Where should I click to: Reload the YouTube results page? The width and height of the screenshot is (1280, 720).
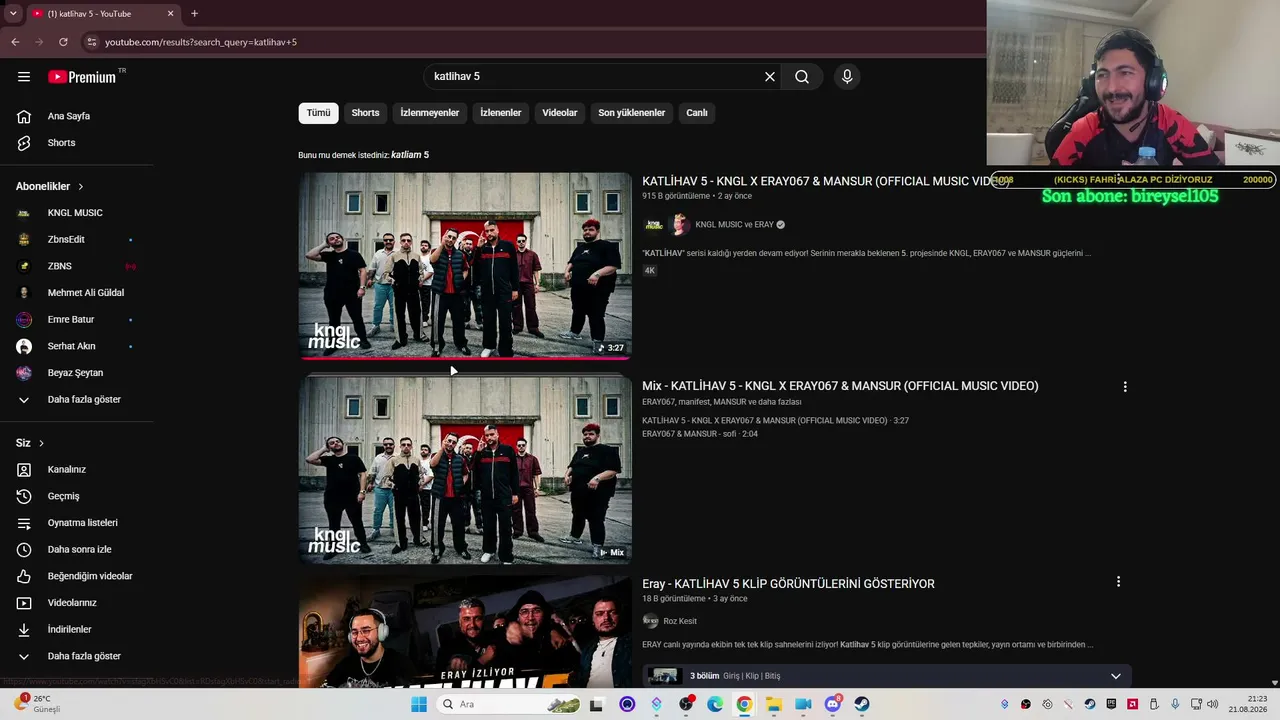tap(63, 42)
